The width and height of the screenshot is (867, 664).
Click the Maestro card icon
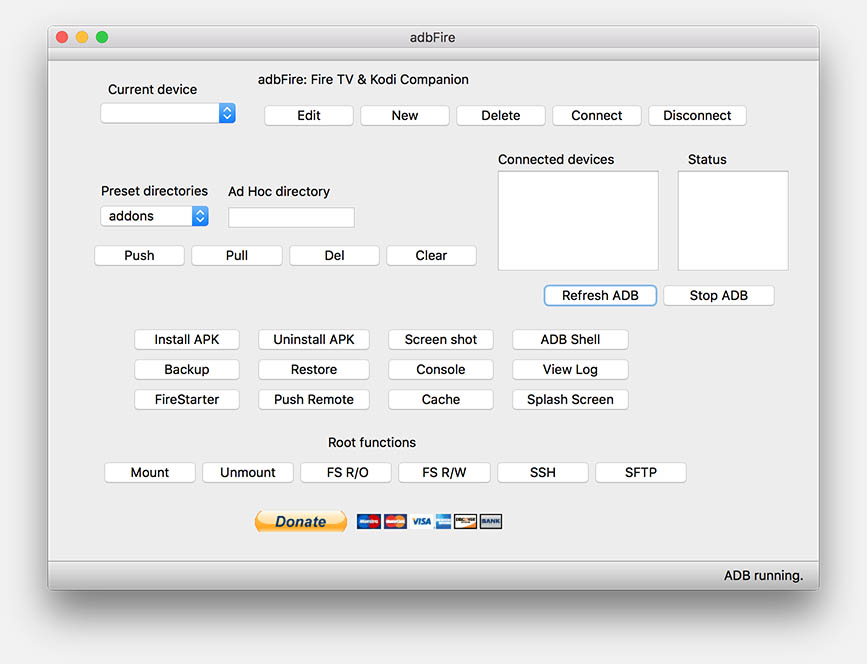click(x=369, y=521)
